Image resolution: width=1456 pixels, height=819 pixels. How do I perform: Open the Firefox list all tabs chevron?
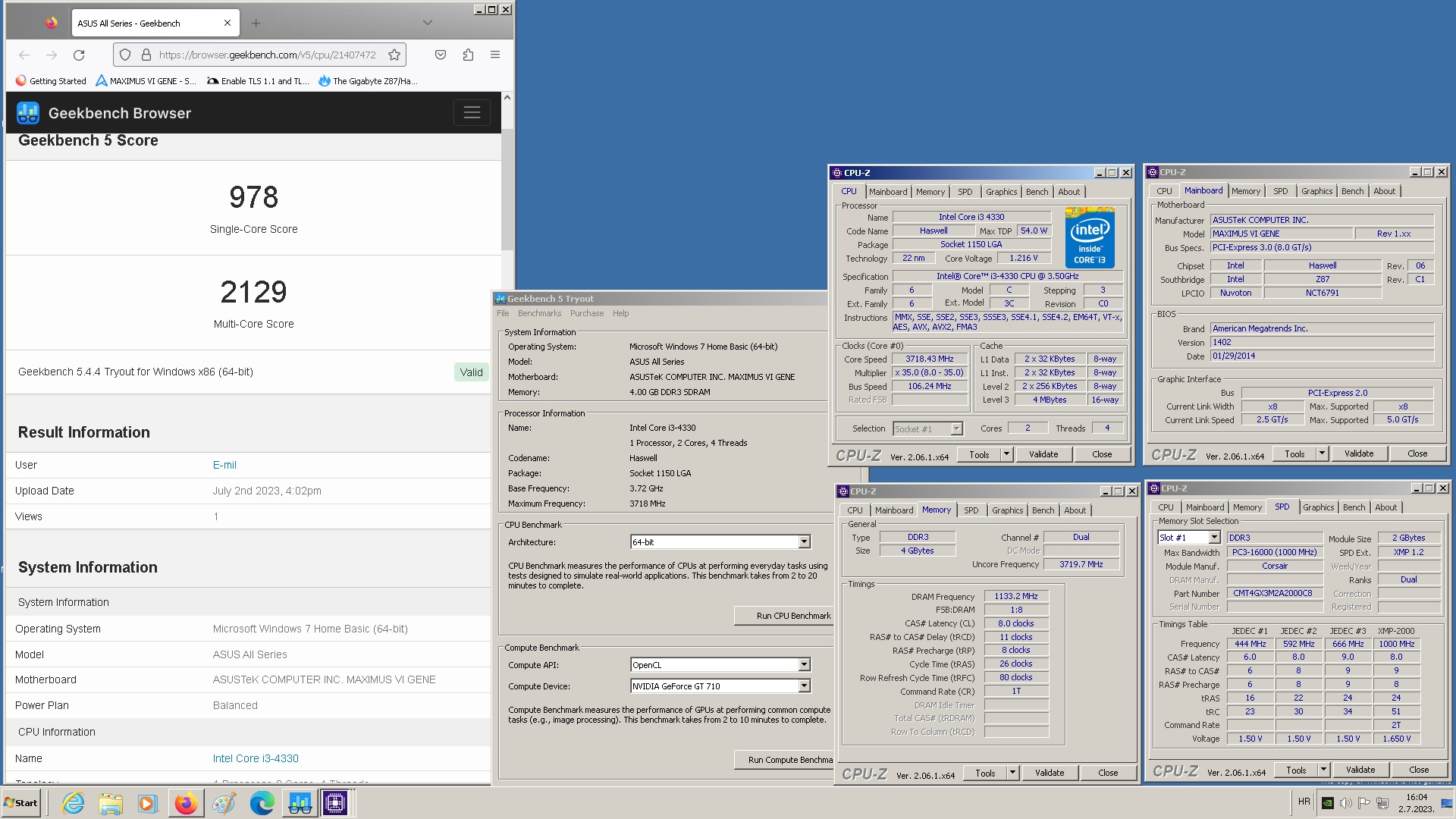tap(428, 23)
